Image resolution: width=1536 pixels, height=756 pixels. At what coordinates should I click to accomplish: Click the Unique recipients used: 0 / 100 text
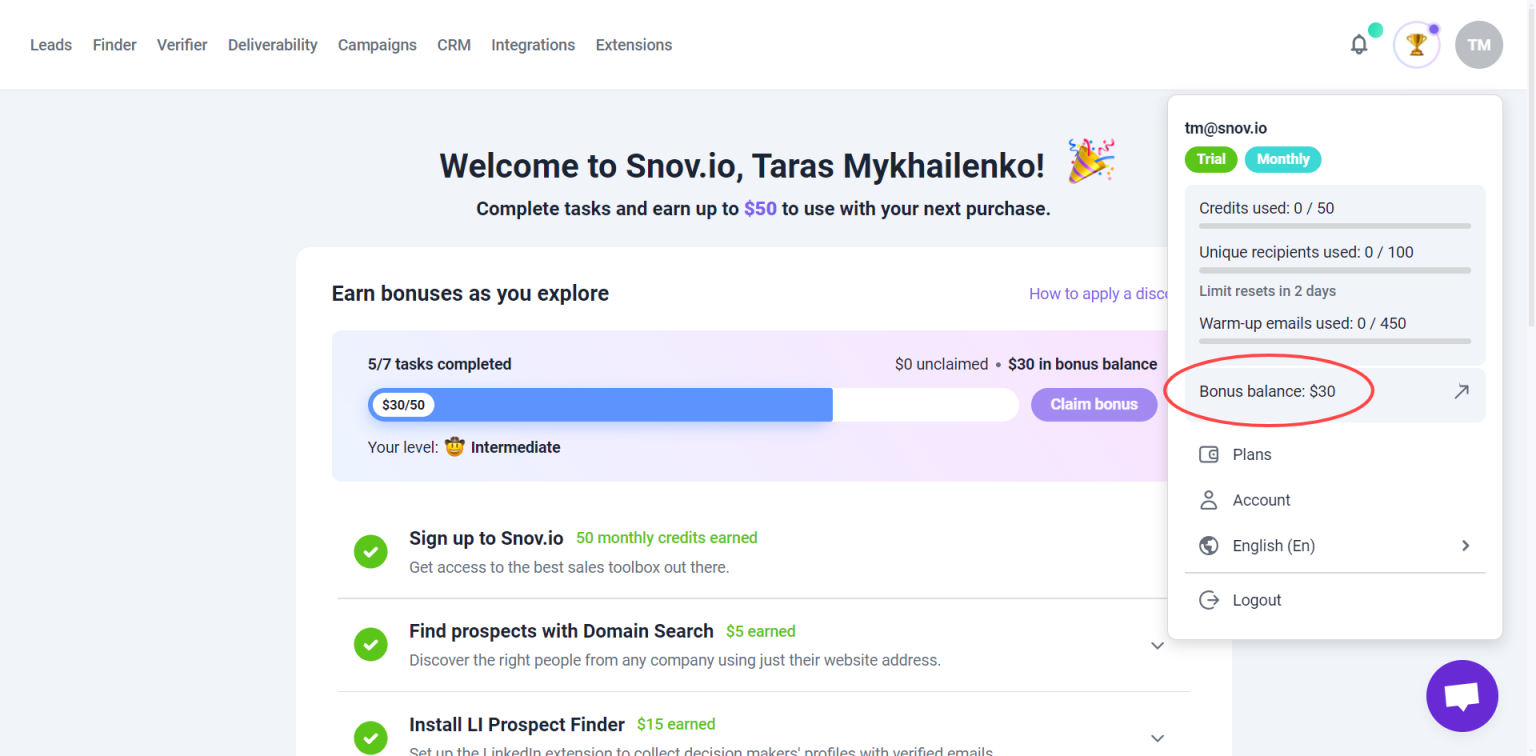(x=1307, y=252)
